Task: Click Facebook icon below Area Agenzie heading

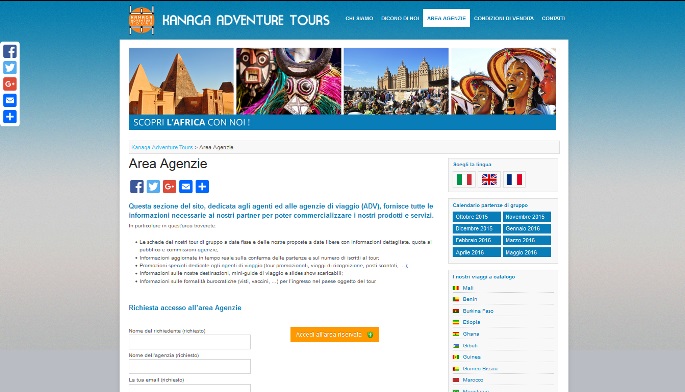Action: (x=137, y=186)
